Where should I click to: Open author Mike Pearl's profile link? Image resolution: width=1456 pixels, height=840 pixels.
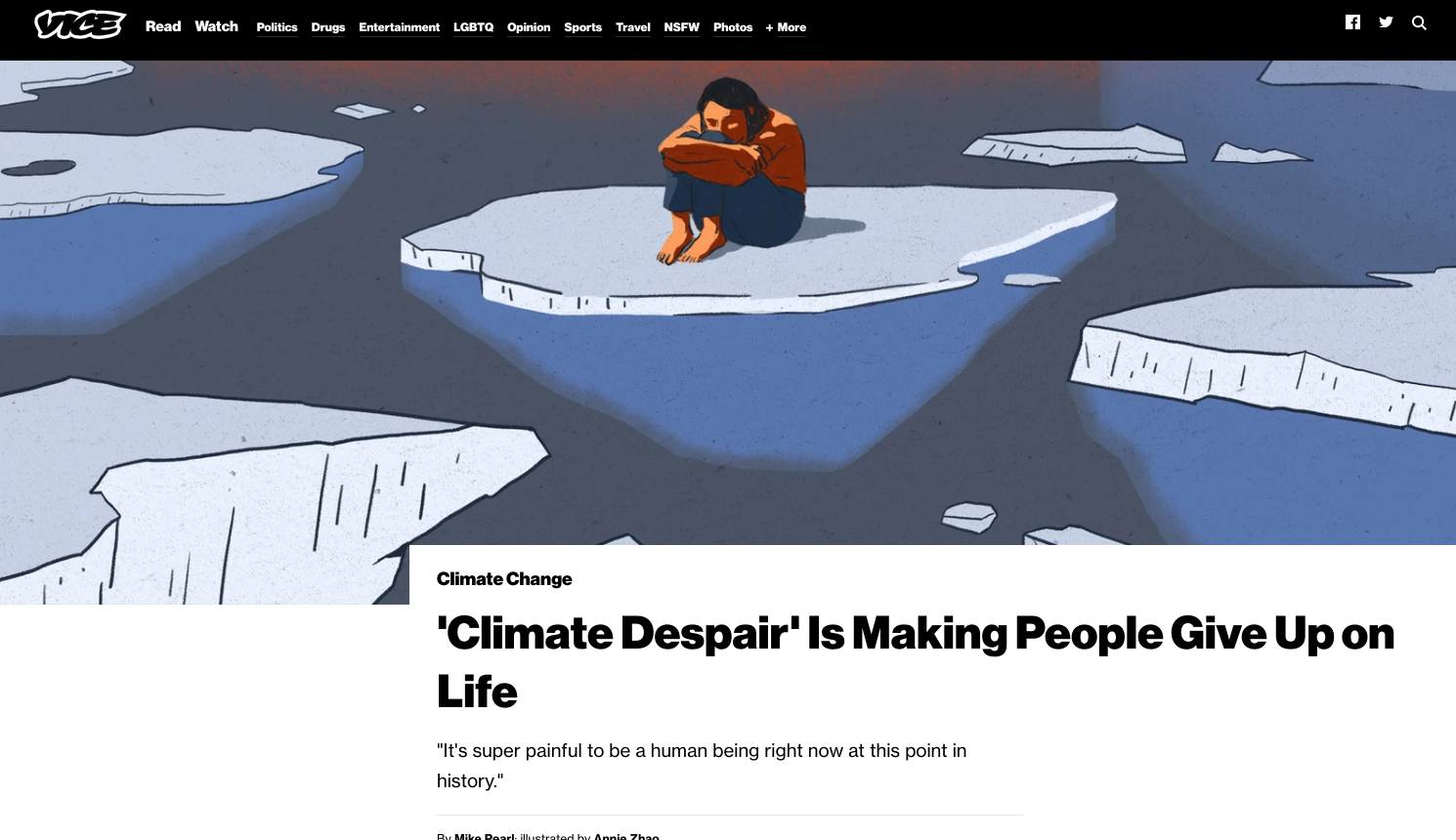[484, 836]
